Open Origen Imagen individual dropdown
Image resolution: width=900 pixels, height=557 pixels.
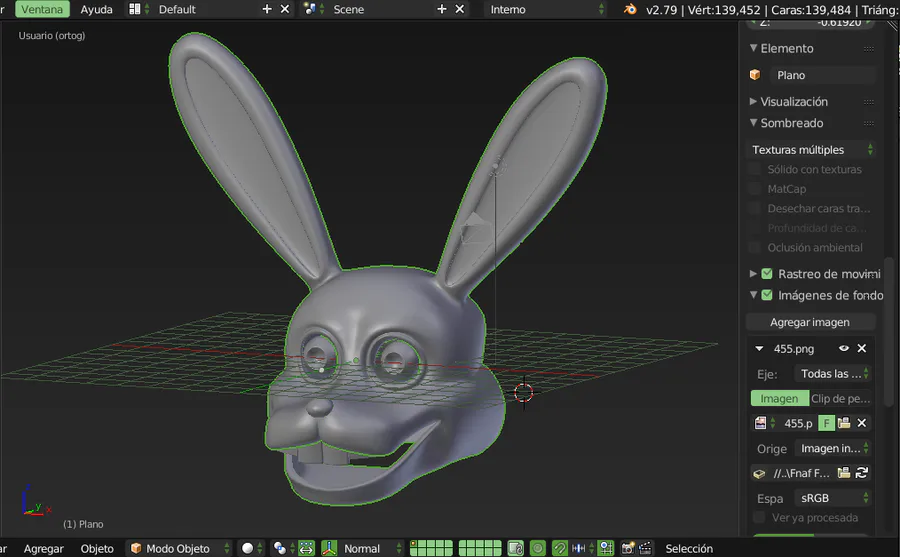pos(832,448)
